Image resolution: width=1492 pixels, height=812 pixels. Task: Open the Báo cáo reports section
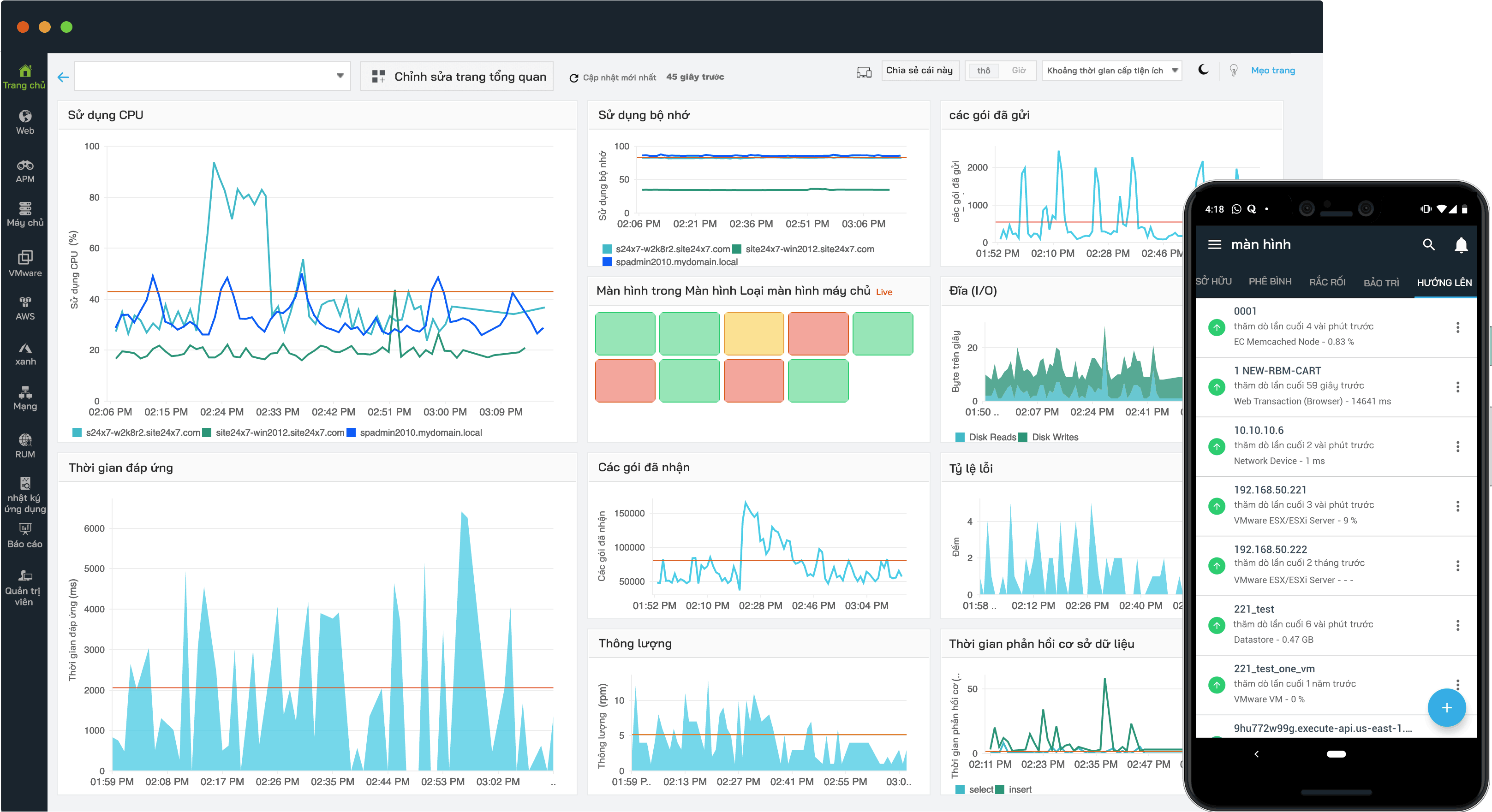24,533
